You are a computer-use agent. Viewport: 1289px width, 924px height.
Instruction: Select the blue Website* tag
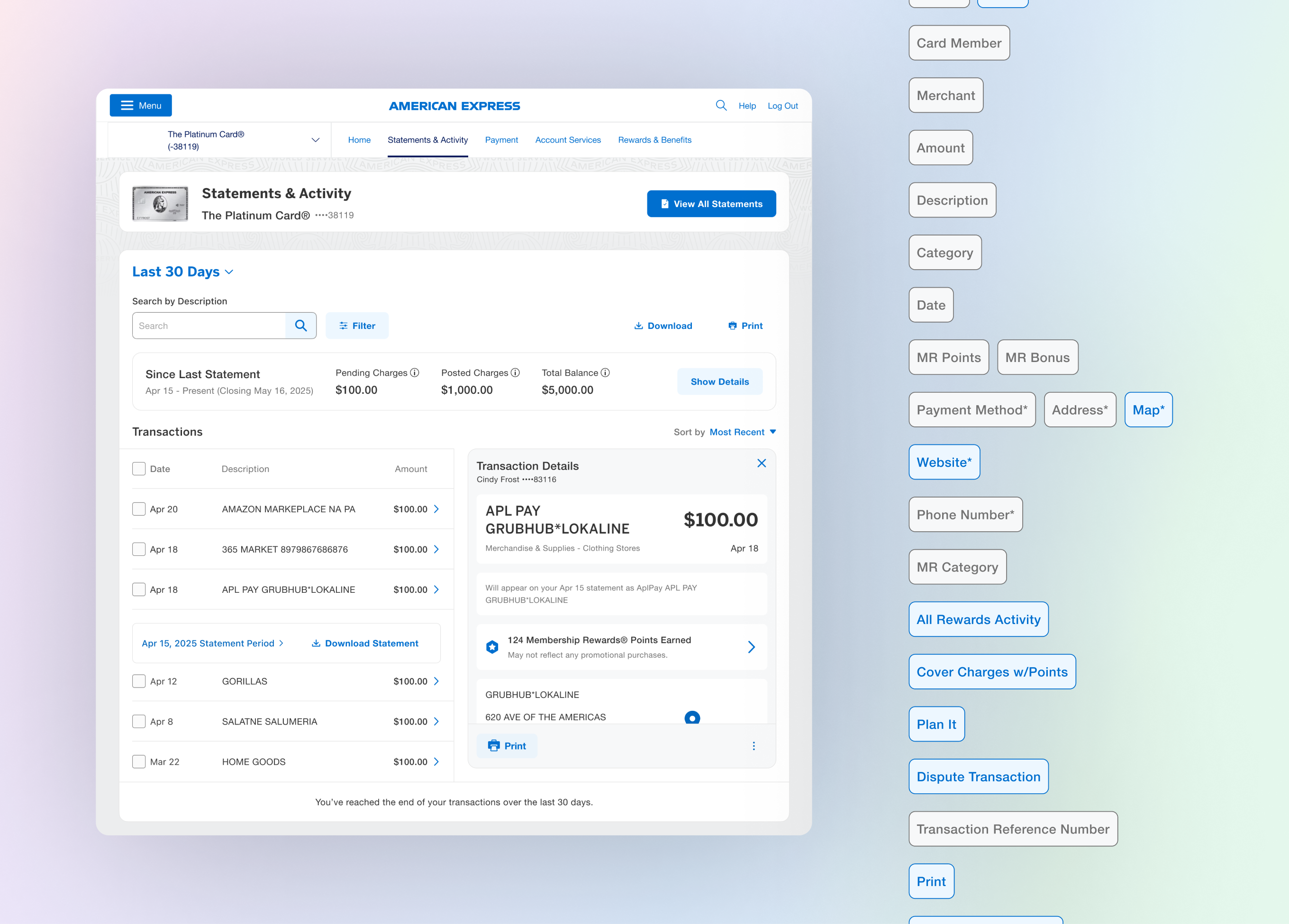pos(944,462)
